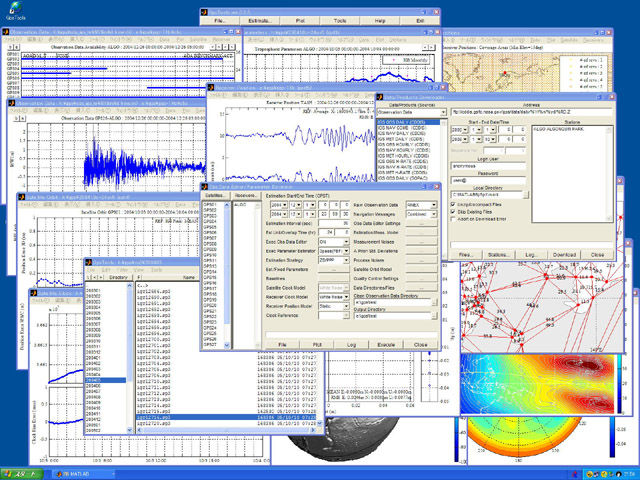Click the GpsTools main window title bar icon
Screen dimensions: 640x480
[204, 12]
